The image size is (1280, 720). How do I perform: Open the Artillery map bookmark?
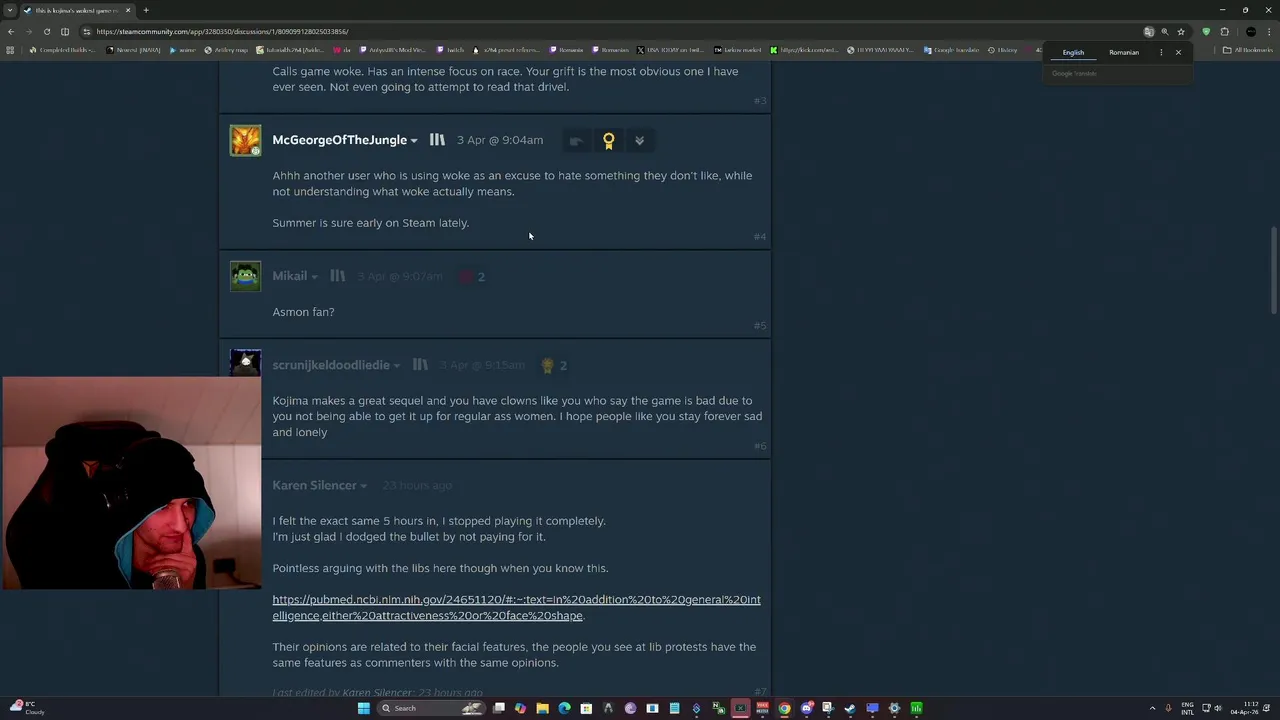226,50
